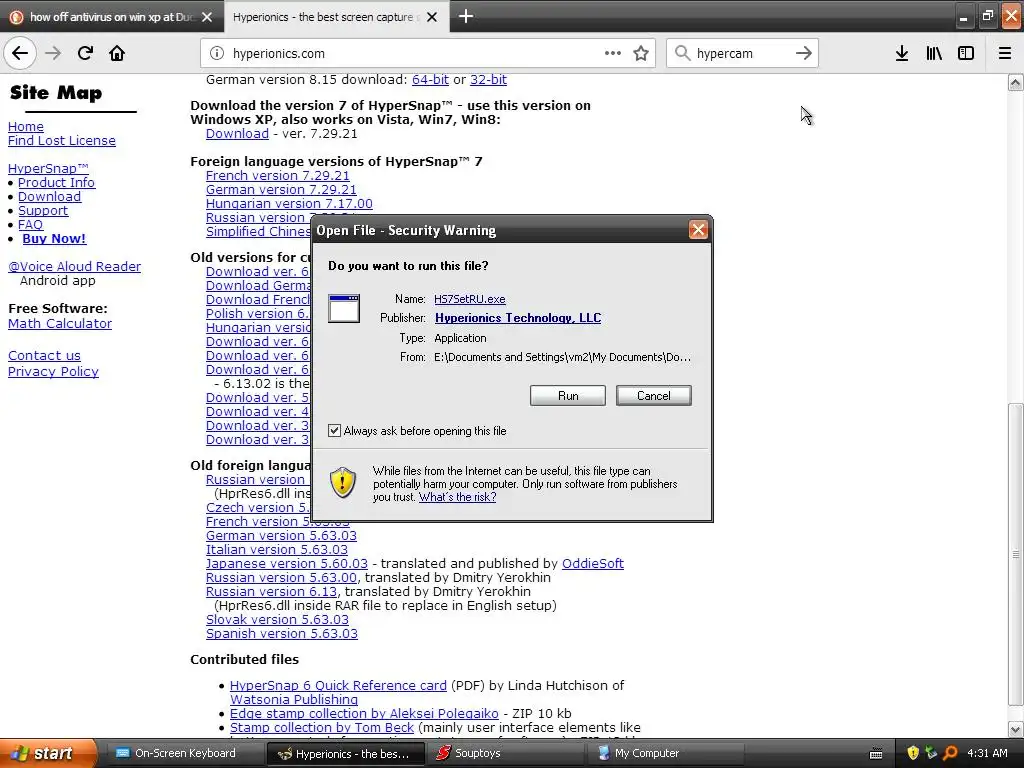1024x768 pixels.
Task: Open the Product Info sidebar link
Action: click(56, 183)
